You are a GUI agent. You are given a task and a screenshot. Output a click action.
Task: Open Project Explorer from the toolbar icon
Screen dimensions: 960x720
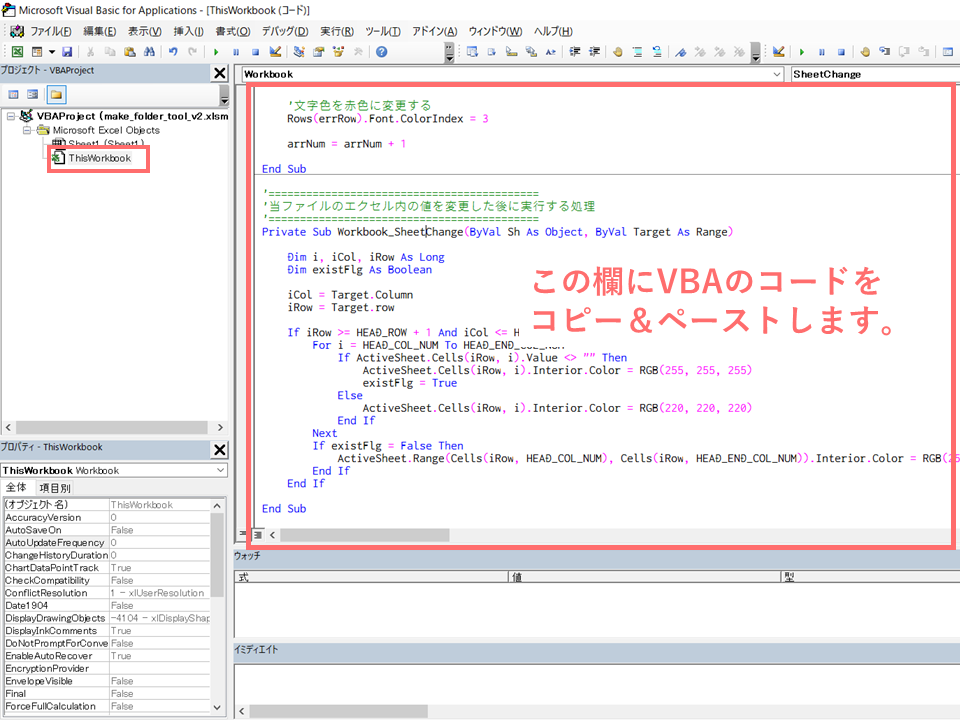299,52
